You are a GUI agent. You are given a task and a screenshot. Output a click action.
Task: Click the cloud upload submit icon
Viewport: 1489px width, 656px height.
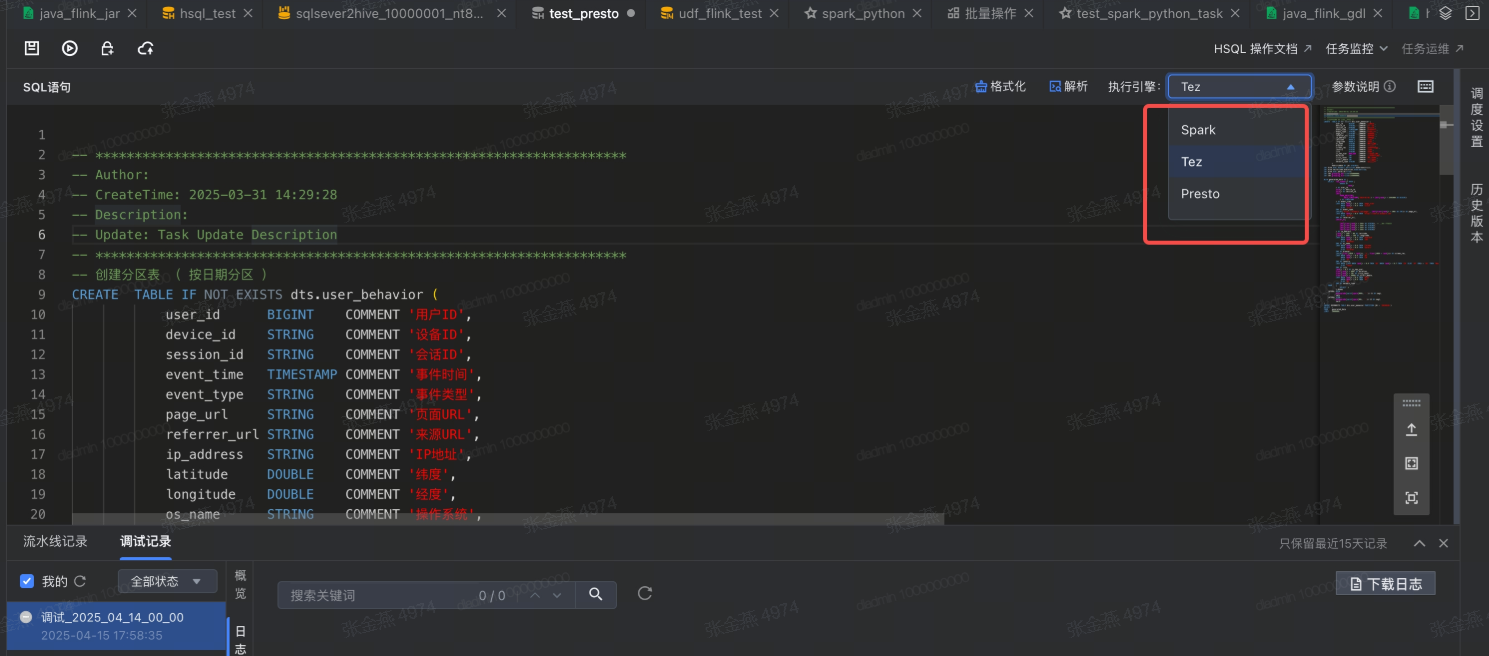[x=146, y=48]
